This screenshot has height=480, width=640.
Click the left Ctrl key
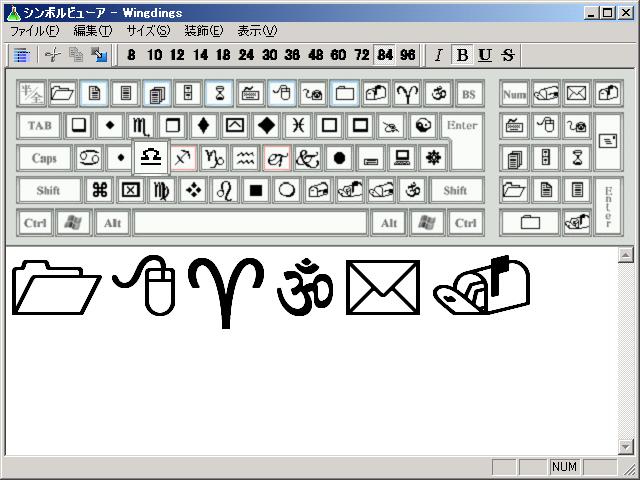(x=35, y=223)
